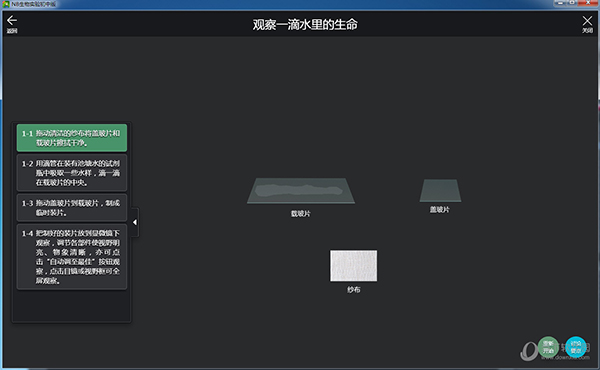Collapse the step panel with the arrow
The width and height of the screenshot is (600, 370).
point(135,222)
